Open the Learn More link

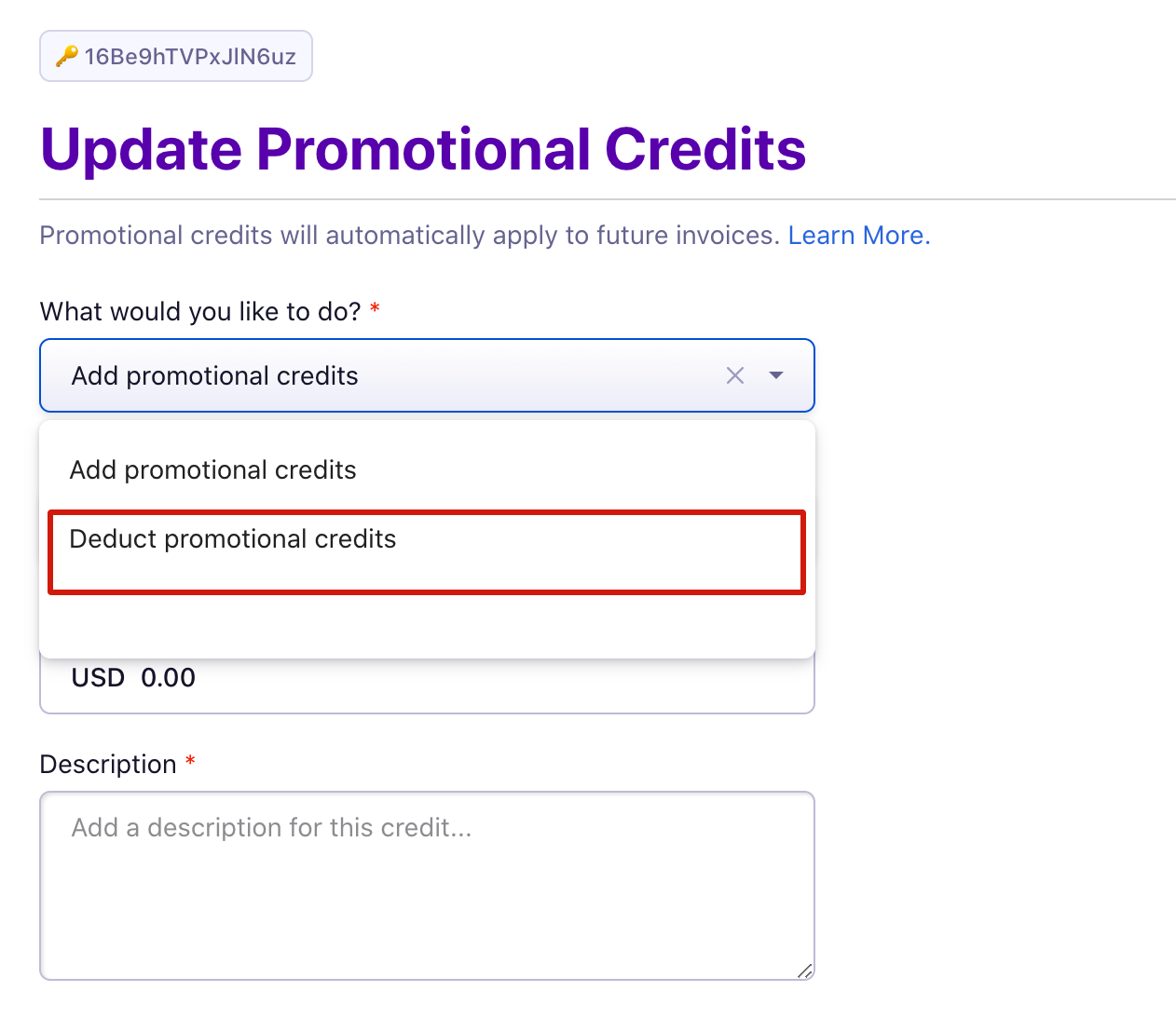(x=855, y=235)
